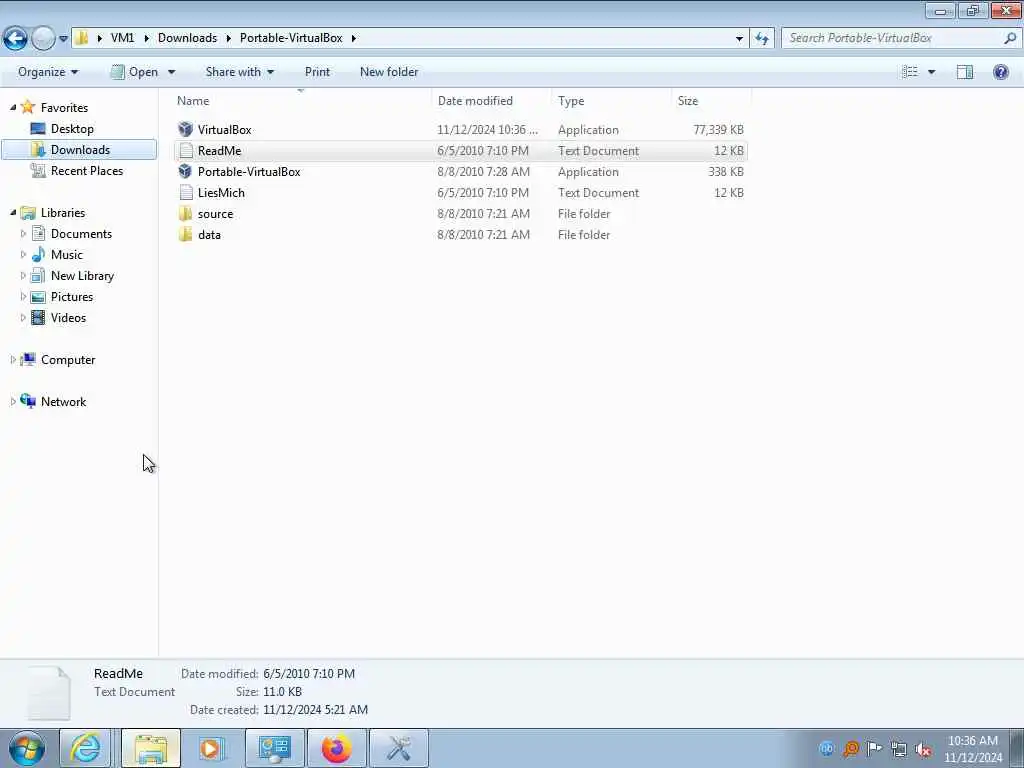Expand the Computer tree node
Screen dimensions: 1024x768
tap(12, 359)
